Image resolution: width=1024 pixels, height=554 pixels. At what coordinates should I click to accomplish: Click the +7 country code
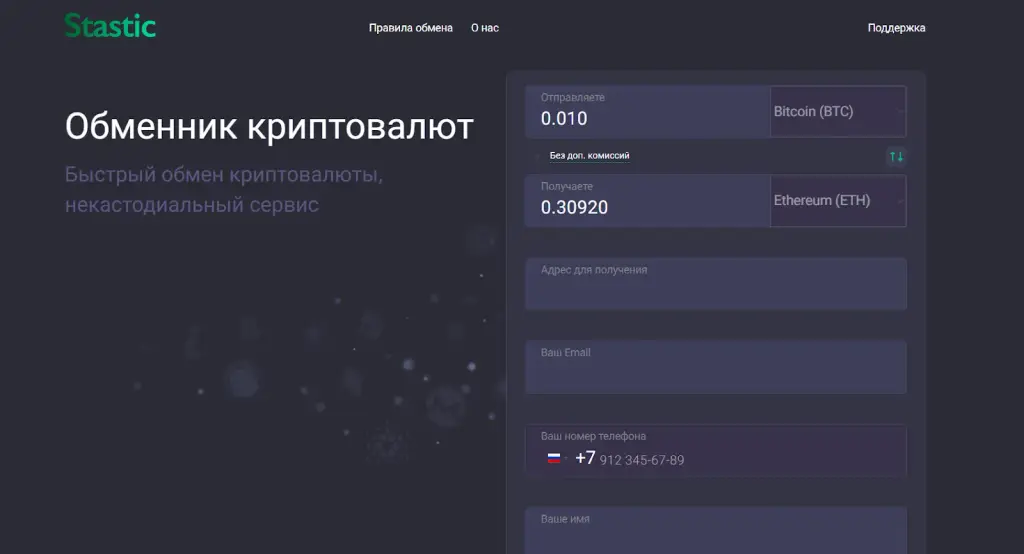(x=585, y=458)
